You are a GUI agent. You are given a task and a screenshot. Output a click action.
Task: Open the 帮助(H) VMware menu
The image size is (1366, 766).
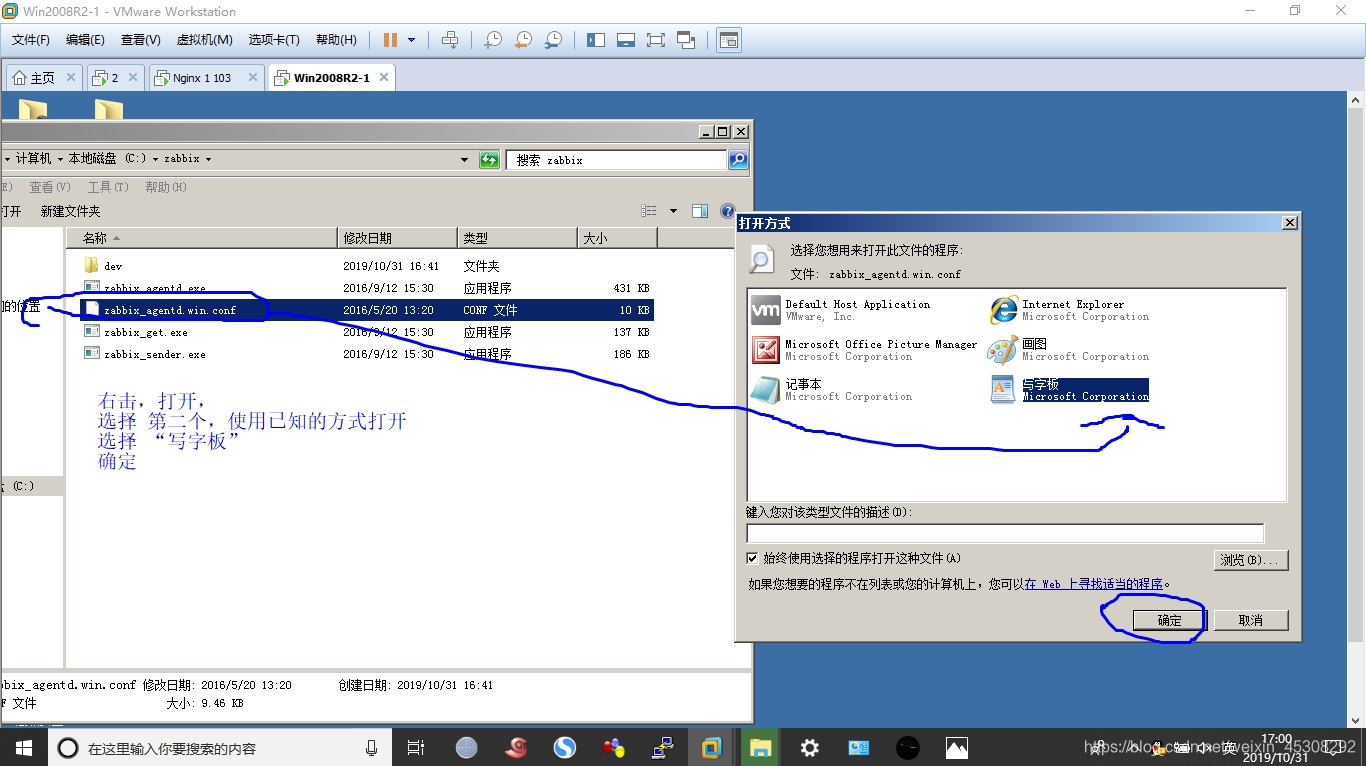pyautogui.click(x=336, y=40)
